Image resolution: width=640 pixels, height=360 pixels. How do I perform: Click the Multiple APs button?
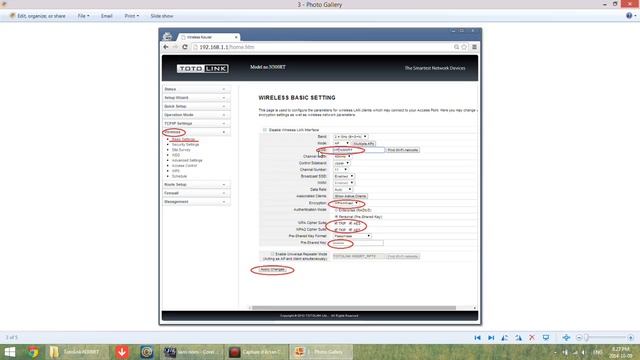pos(363,144)
